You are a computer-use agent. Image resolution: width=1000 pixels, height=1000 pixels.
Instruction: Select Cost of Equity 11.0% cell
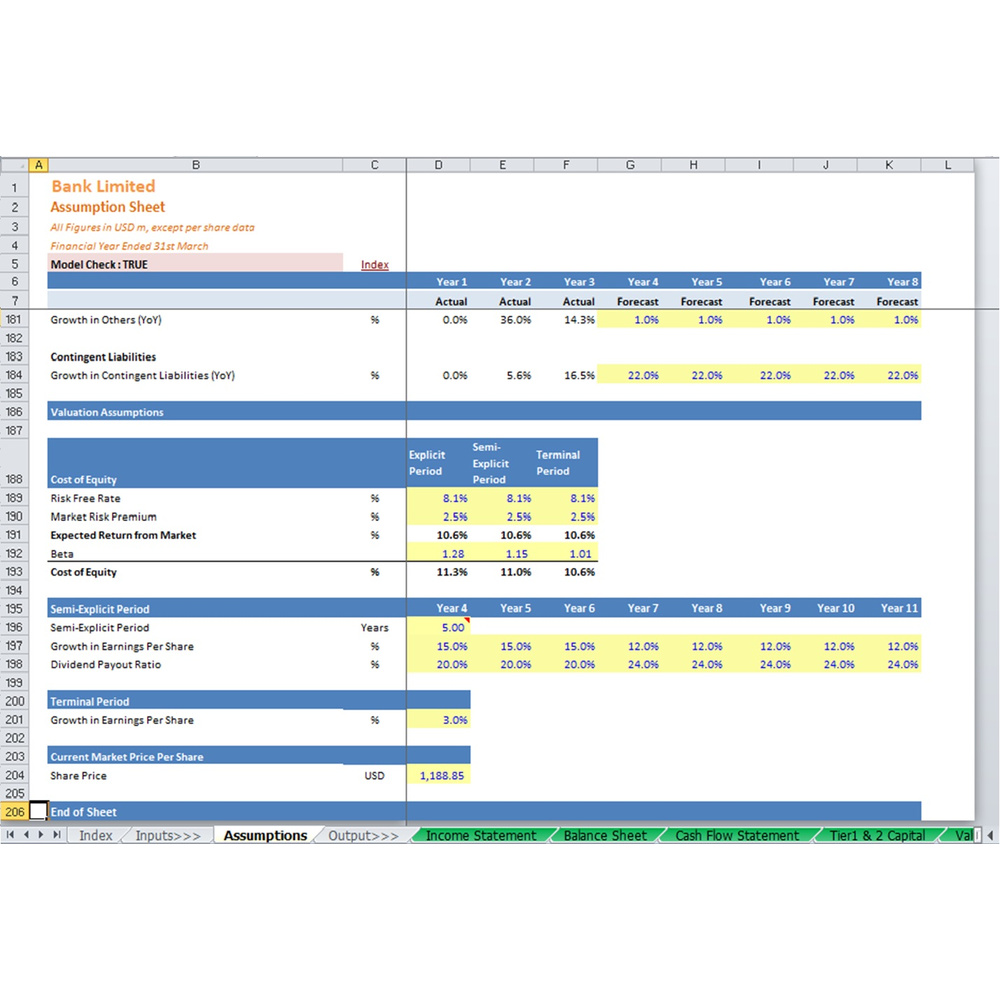[x=502, y=572]
